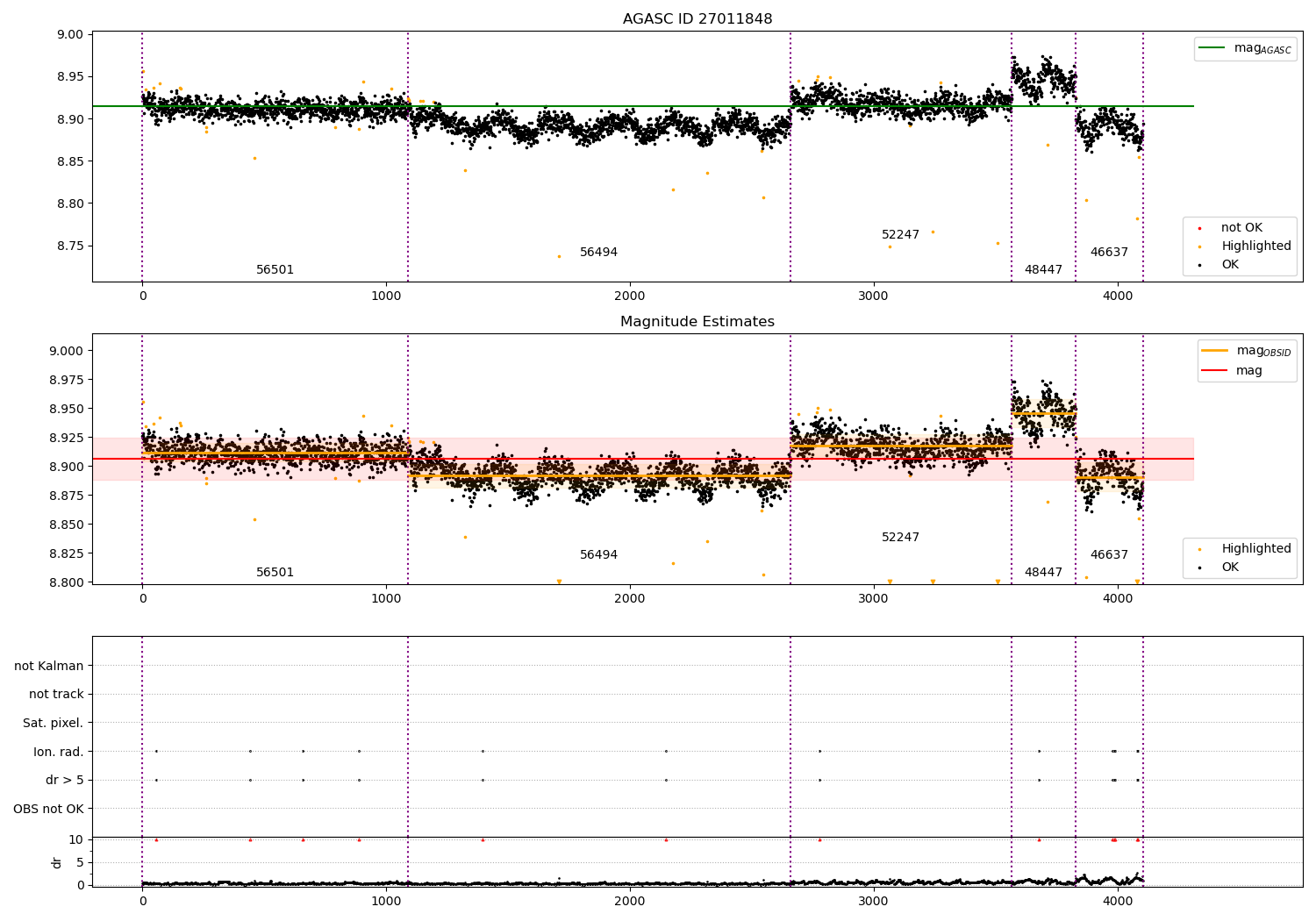Click the 'AGASC ID 27011848' plot title
Image resolution: width=1316 pixels, height=921 pixels.
[697, 19]
